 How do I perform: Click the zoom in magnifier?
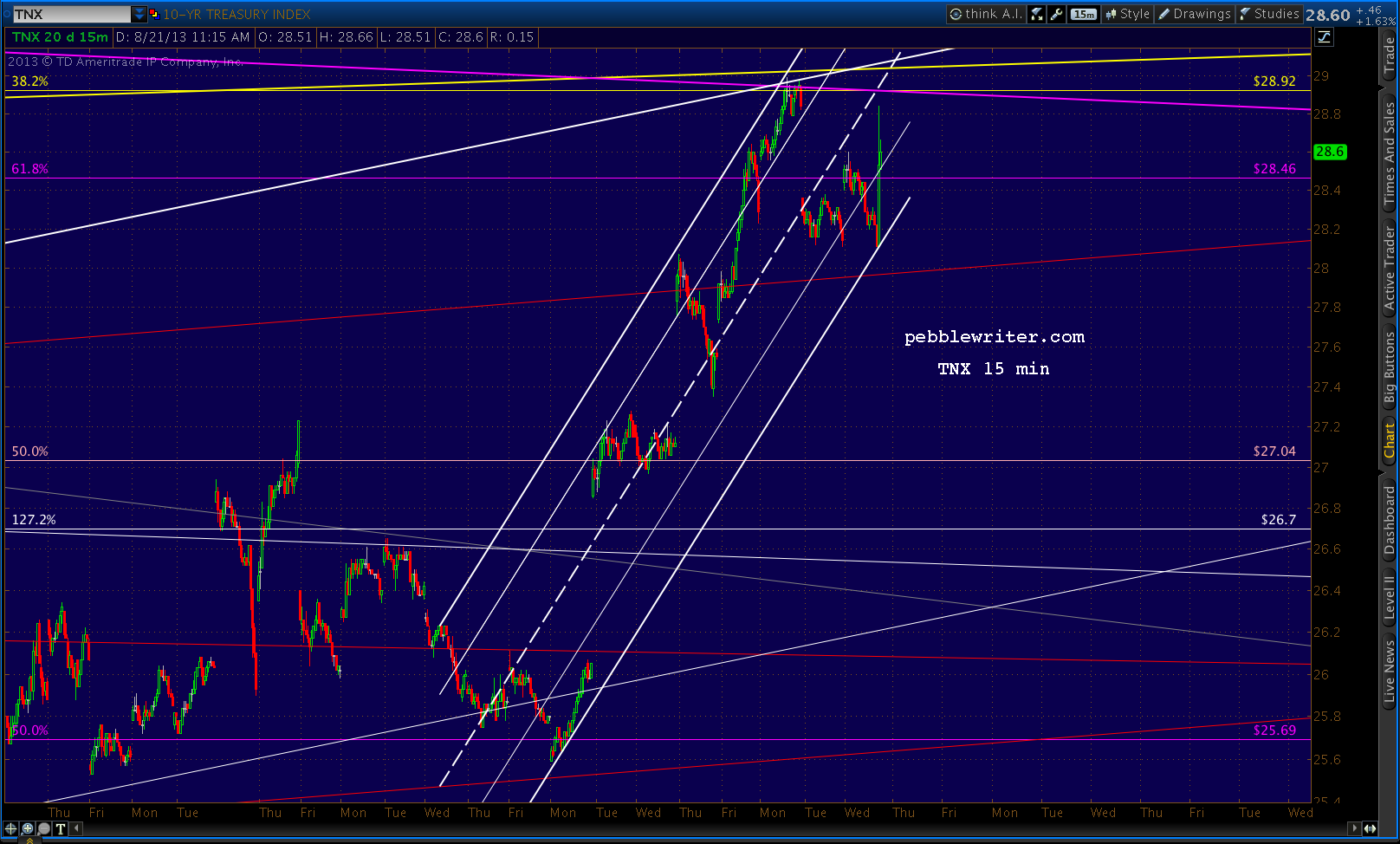(x=28, y=828)
